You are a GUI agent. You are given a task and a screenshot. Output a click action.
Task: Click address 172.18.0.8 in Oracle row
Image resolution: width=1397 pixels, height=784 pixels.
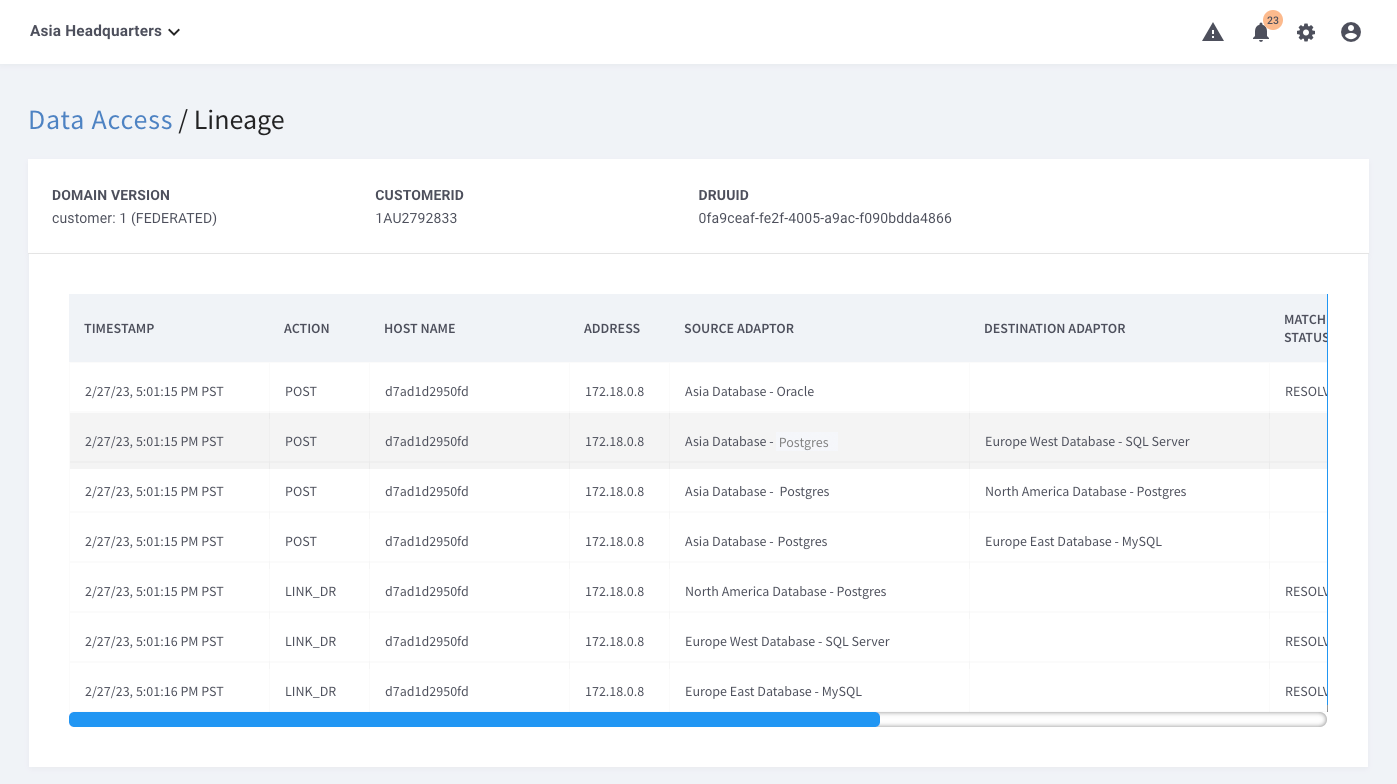[614, 391]
